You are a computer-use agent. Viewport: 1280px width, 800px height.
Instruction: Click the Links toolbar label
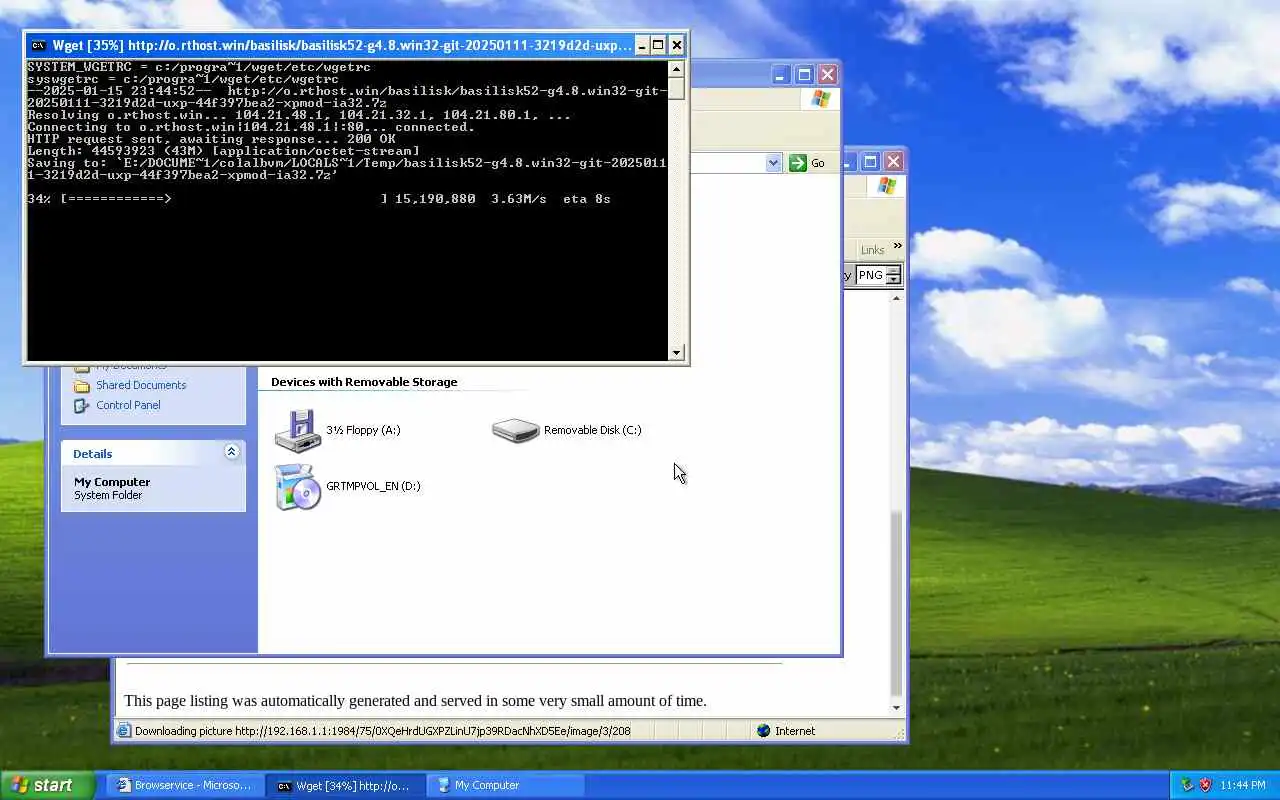(873, 249)
